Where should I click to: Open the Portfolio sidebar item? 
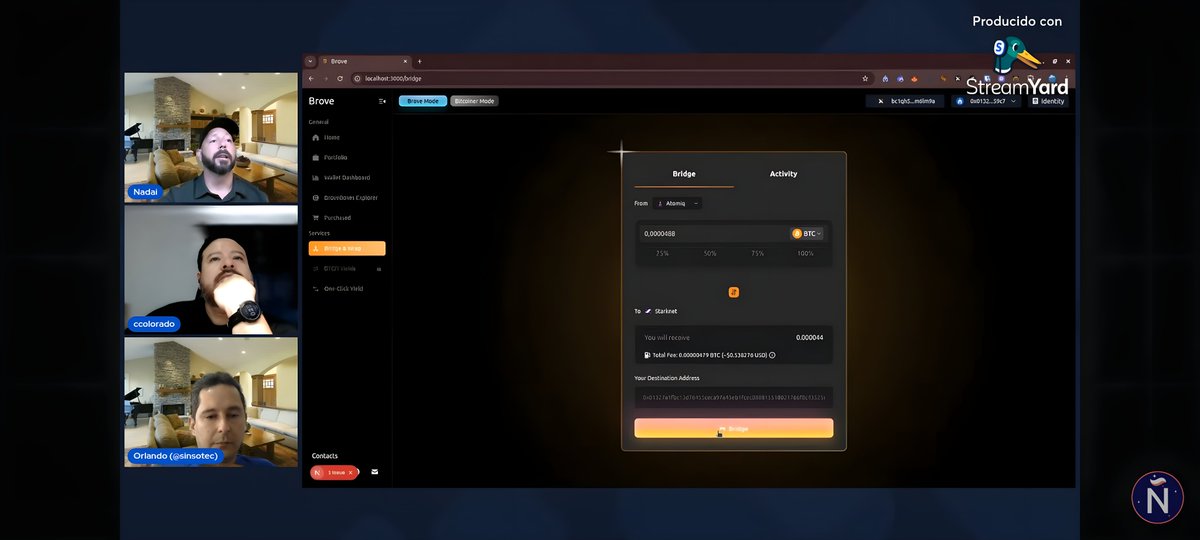click(x=347, y=157)
